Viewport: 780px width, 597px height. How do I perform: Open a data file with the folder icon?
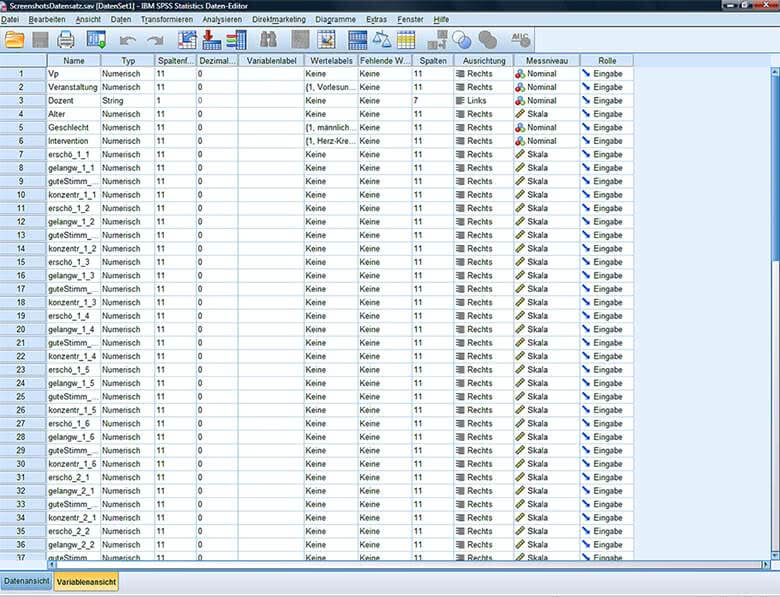tap(14, 39)
